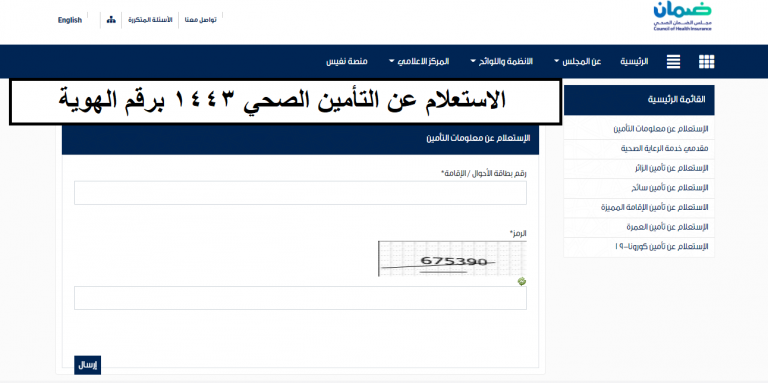Open the الرئيسية home menu item
This screenshot has width=768, height=383.
tap(634, 62)
